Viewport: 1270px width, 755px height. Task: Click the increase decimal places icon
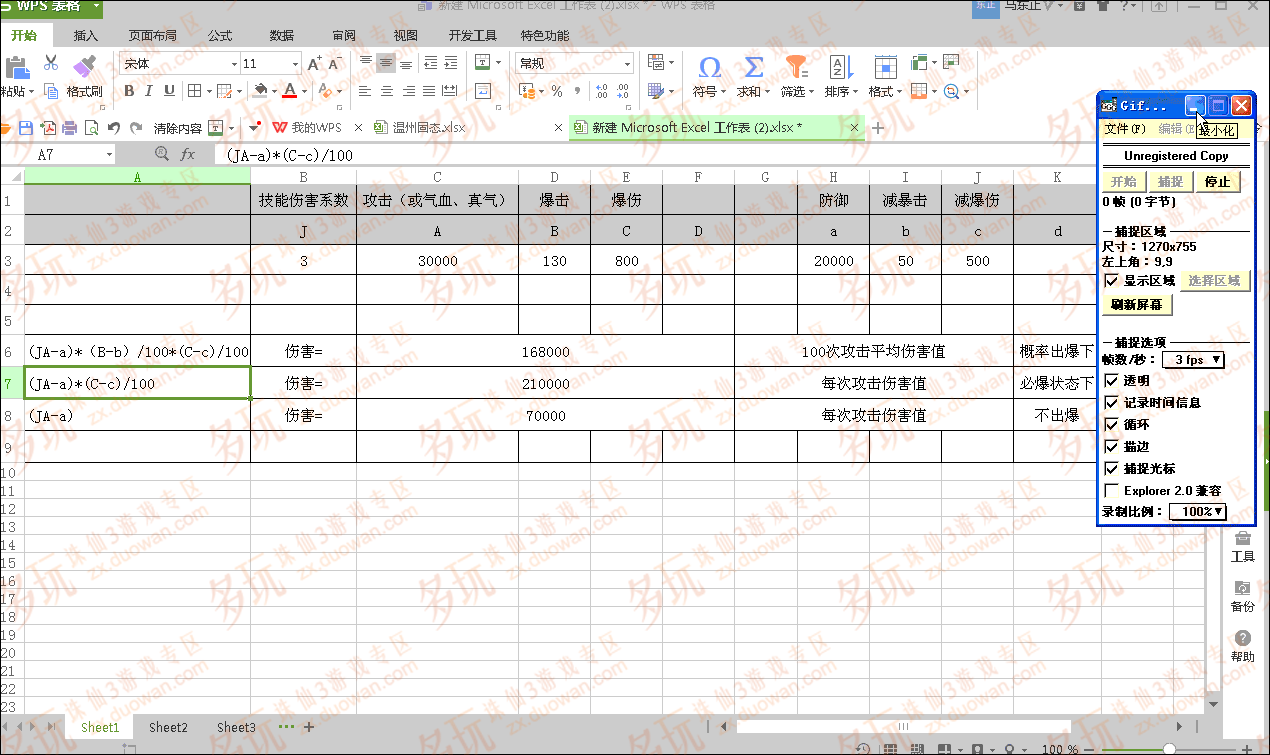coord(601,91)
